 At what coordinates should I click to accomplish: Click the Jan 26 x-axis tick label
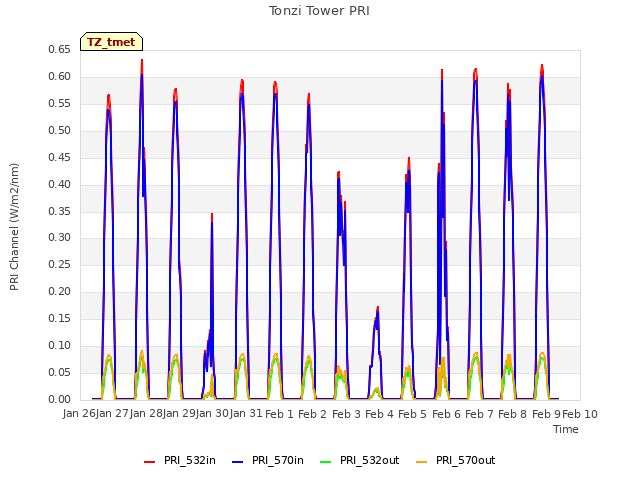tap(79, 414)
